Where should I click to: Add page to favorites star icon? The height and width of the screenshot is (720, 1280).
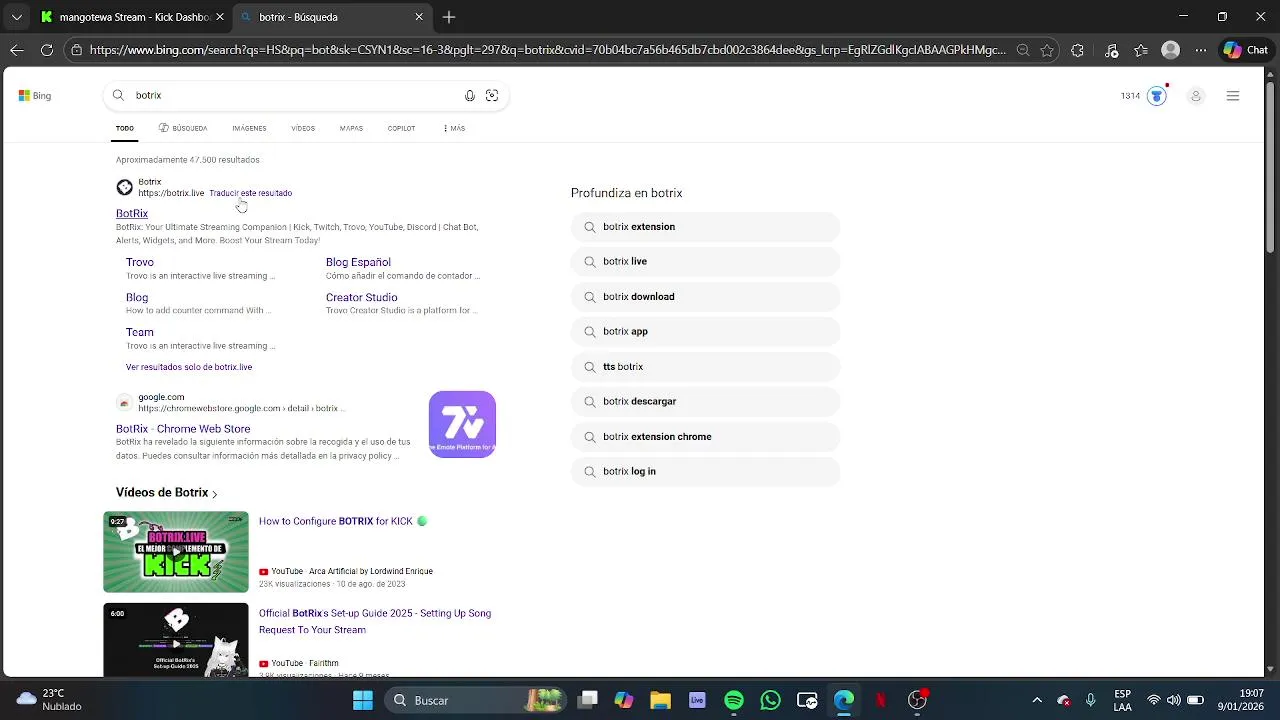pyautogui.click(x=1047, y=50)
